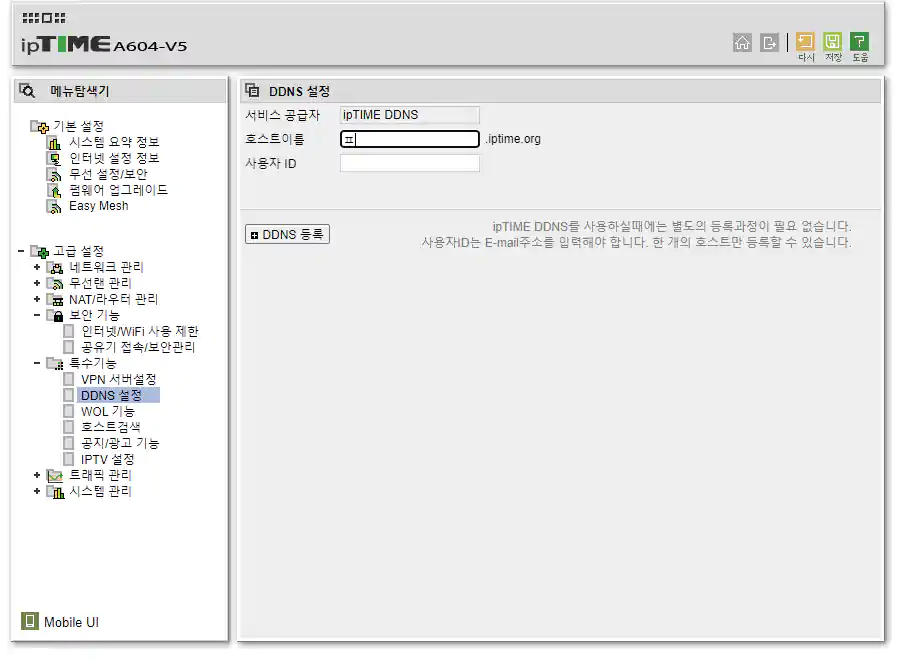Click the Easy Mesh icon

click(54, 206)
